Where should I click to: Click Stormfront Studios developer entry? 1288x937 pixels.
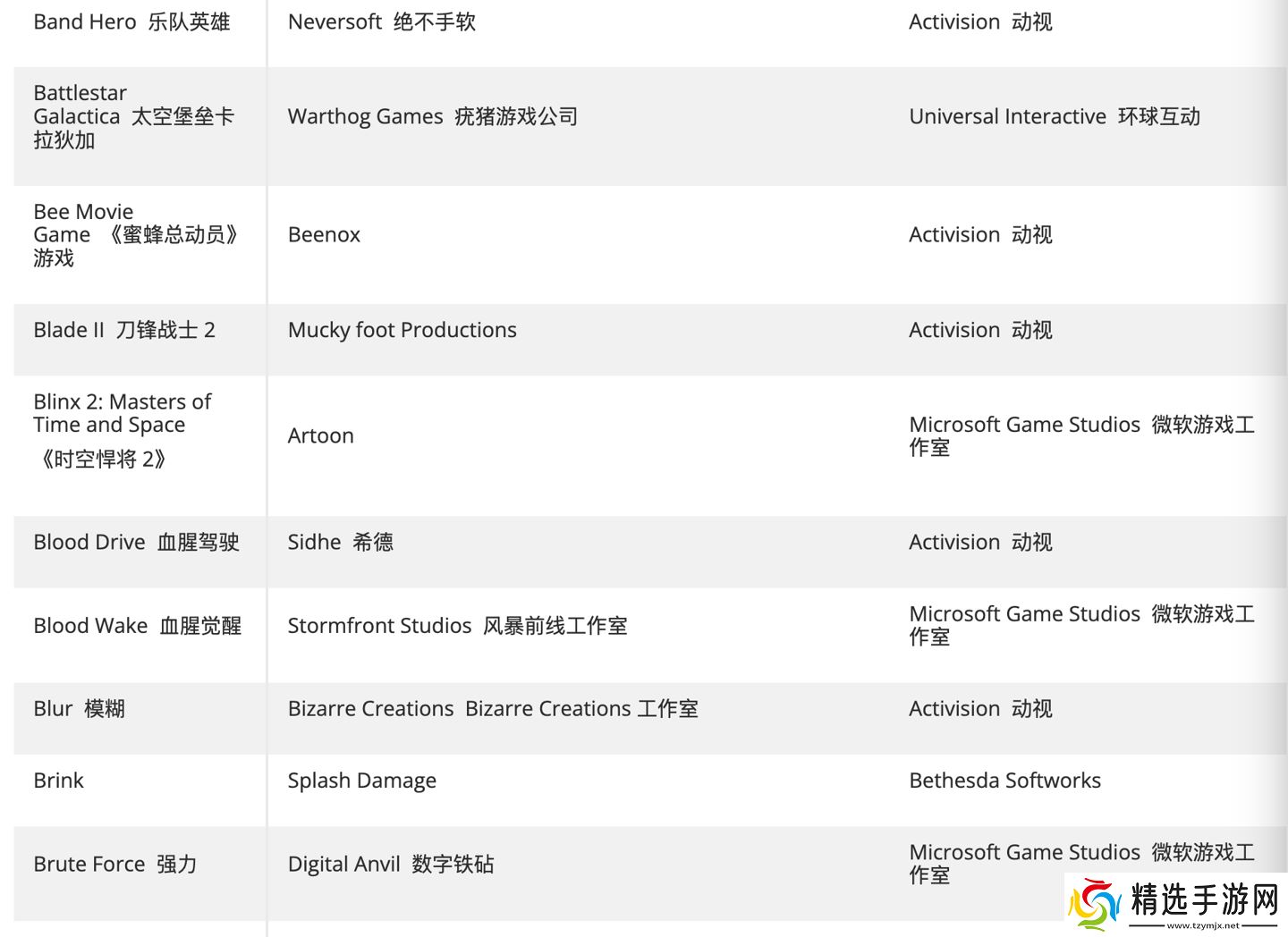[457, 626]
